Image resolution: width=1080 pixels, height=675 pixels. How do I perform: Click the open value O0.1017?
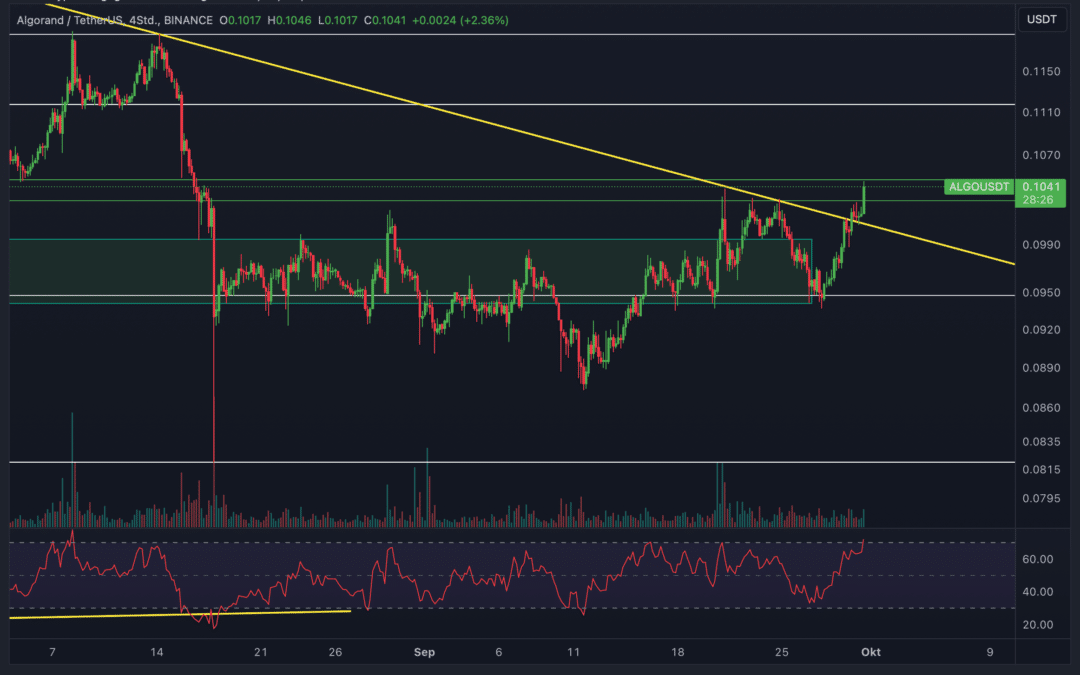pos(240,21)
